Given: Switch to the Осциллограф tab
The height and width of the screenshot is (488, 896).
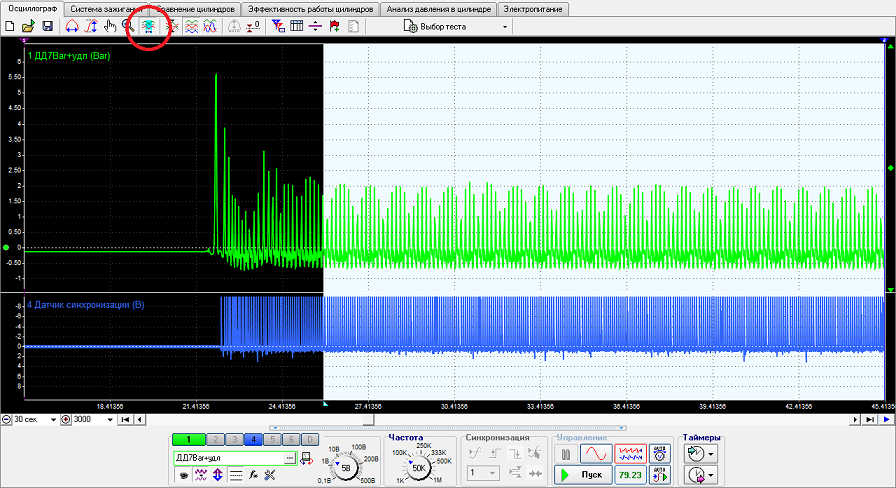Looking at the screenshot, I should click(x=32, y=9).
